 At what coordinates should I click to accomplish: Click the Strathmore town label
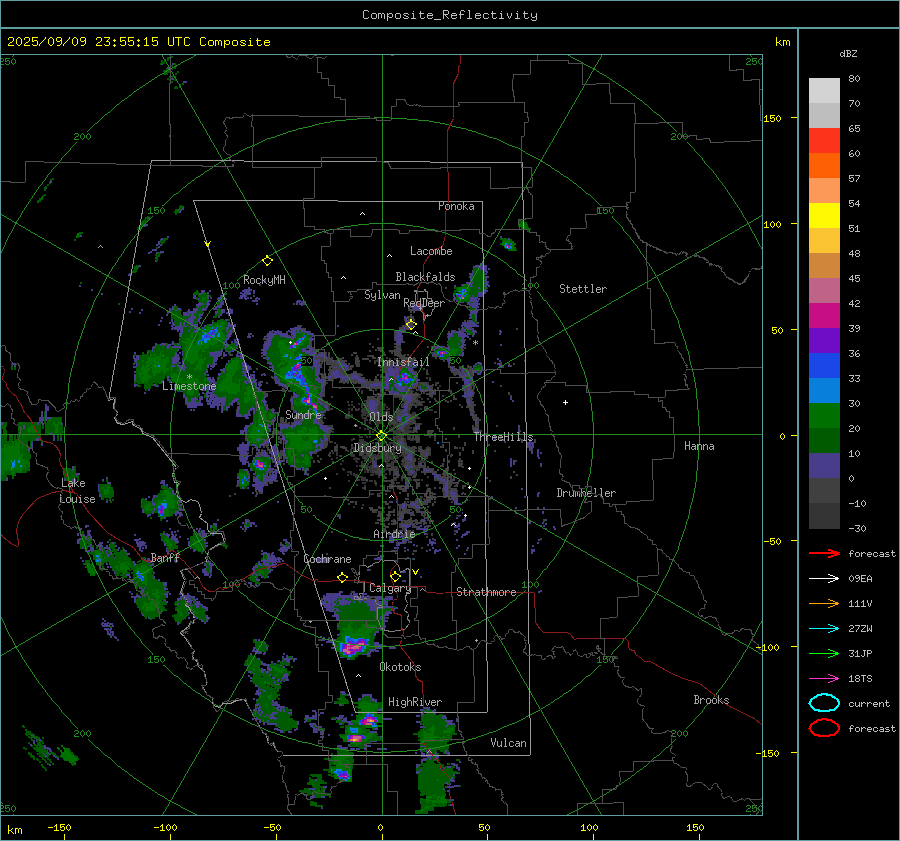pos(486,592)
